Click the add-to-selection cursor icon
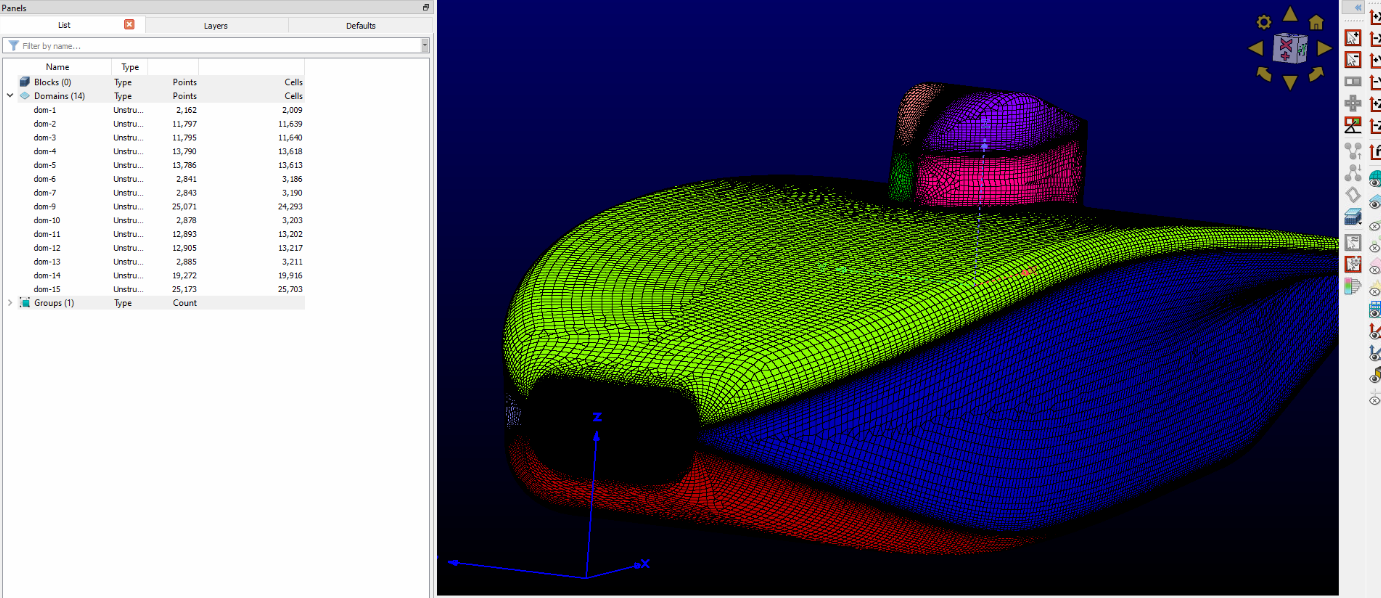Screen dimensions: 1381x598 [x=1352, y=38]
